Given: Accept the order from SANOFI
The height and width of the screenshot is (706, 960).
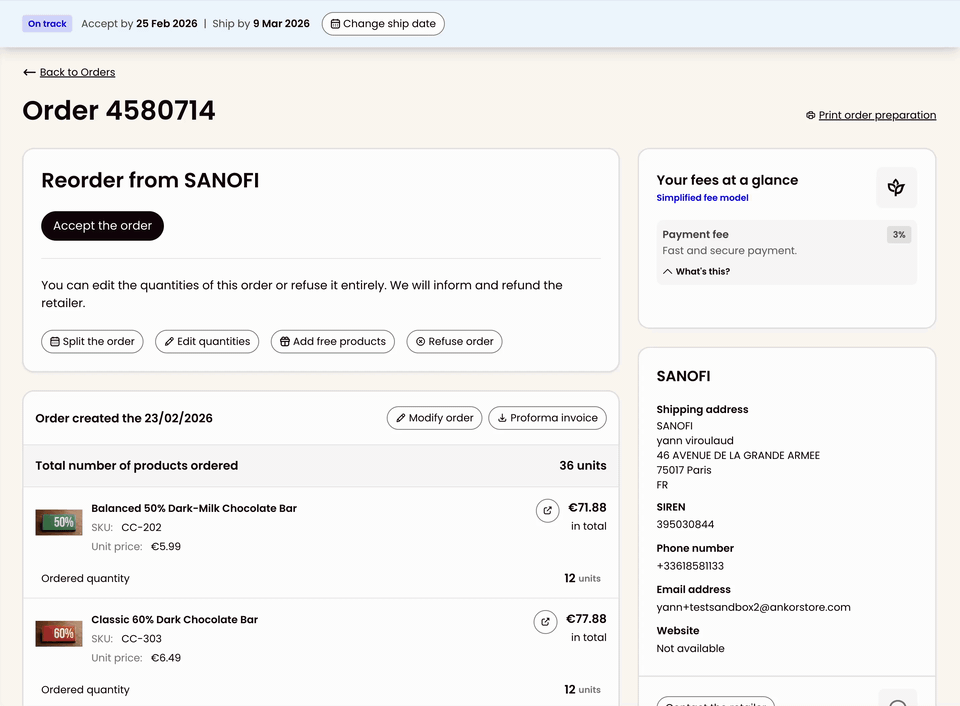Looking at the screenshot, I should point(102,226).
